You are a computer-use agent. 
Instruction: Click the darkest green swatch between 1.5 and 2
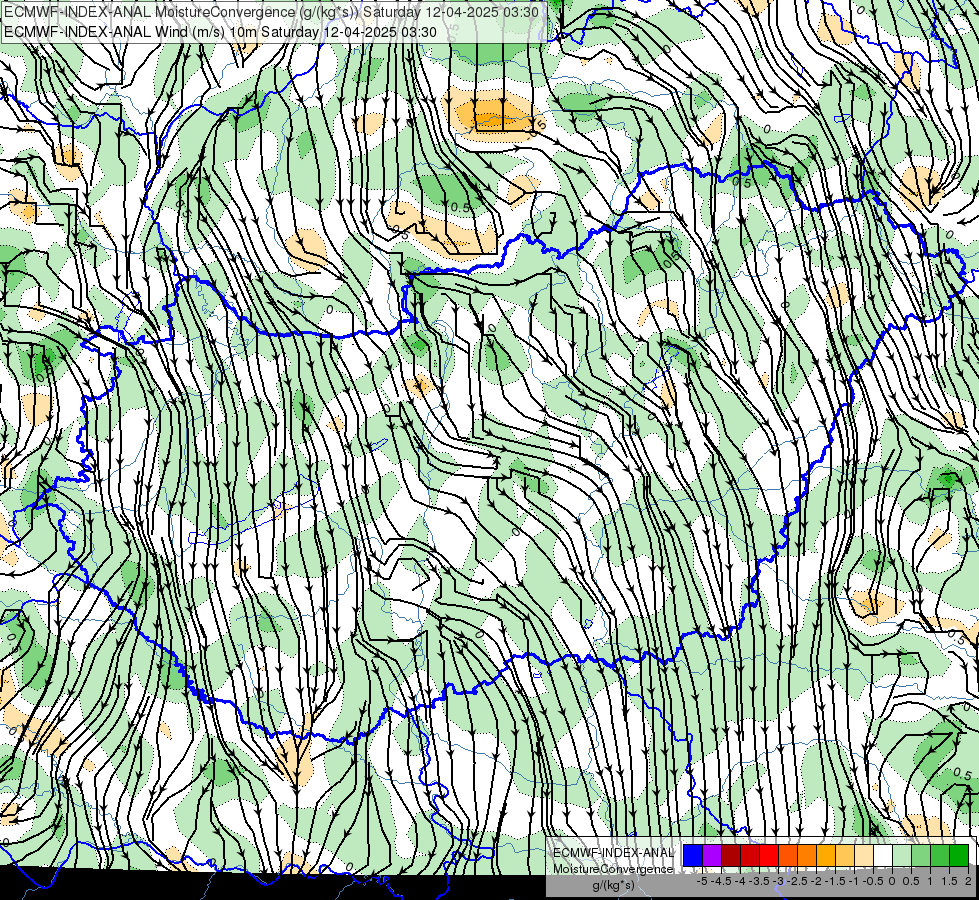pyautogui.click(x=959, y=855)
